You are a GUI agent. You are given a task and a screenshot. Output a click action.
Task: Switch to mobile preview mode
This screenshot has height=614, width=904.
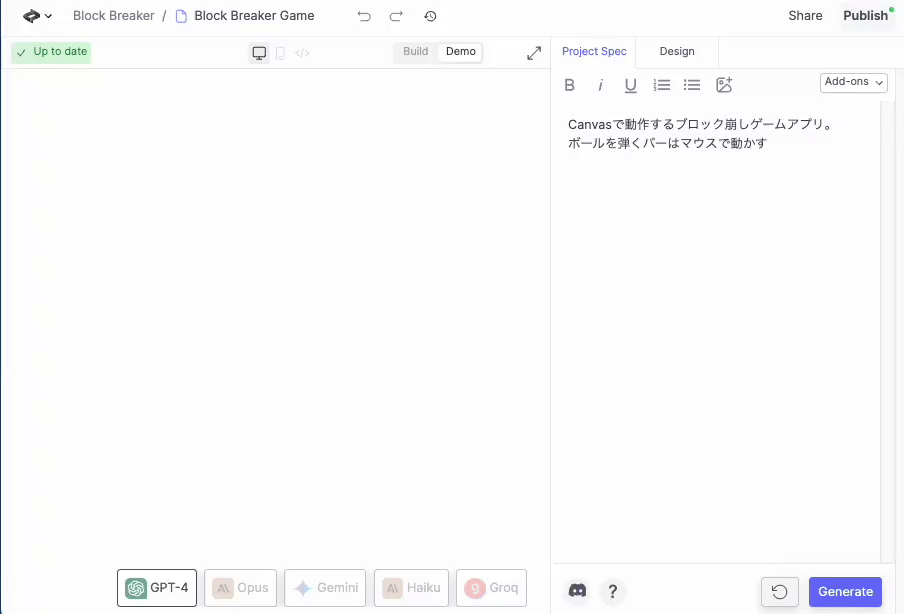280,53
